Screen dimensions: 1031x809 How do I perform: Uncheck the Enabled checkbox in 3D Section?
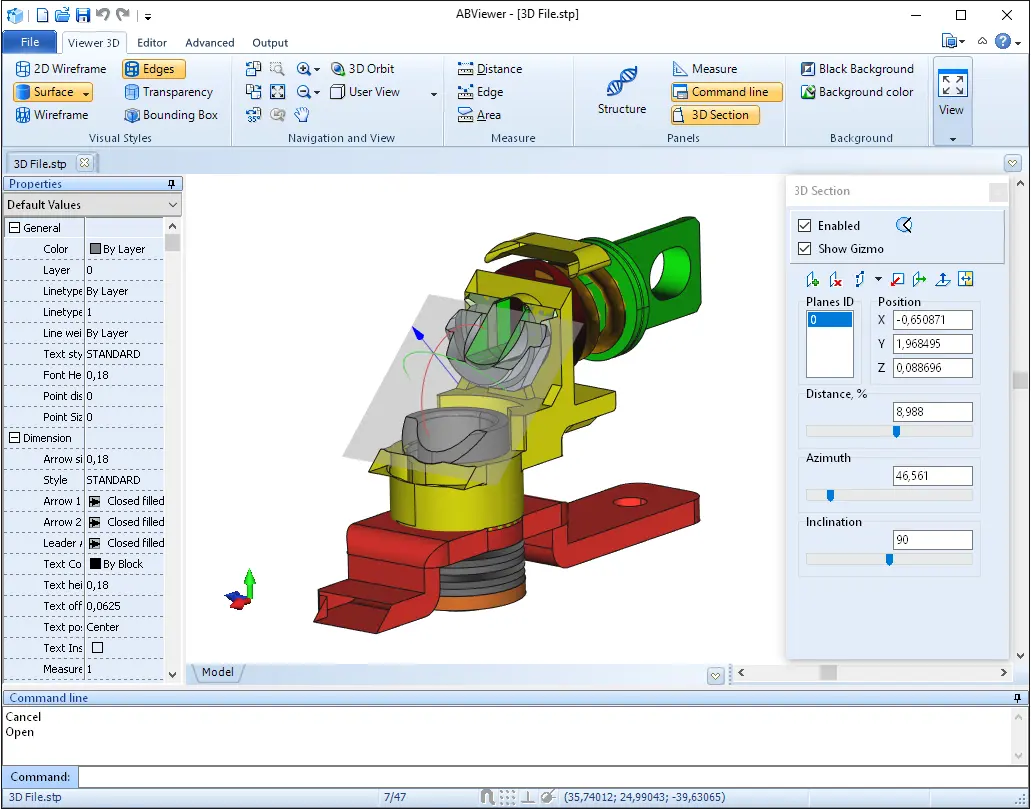coord(805,226)
